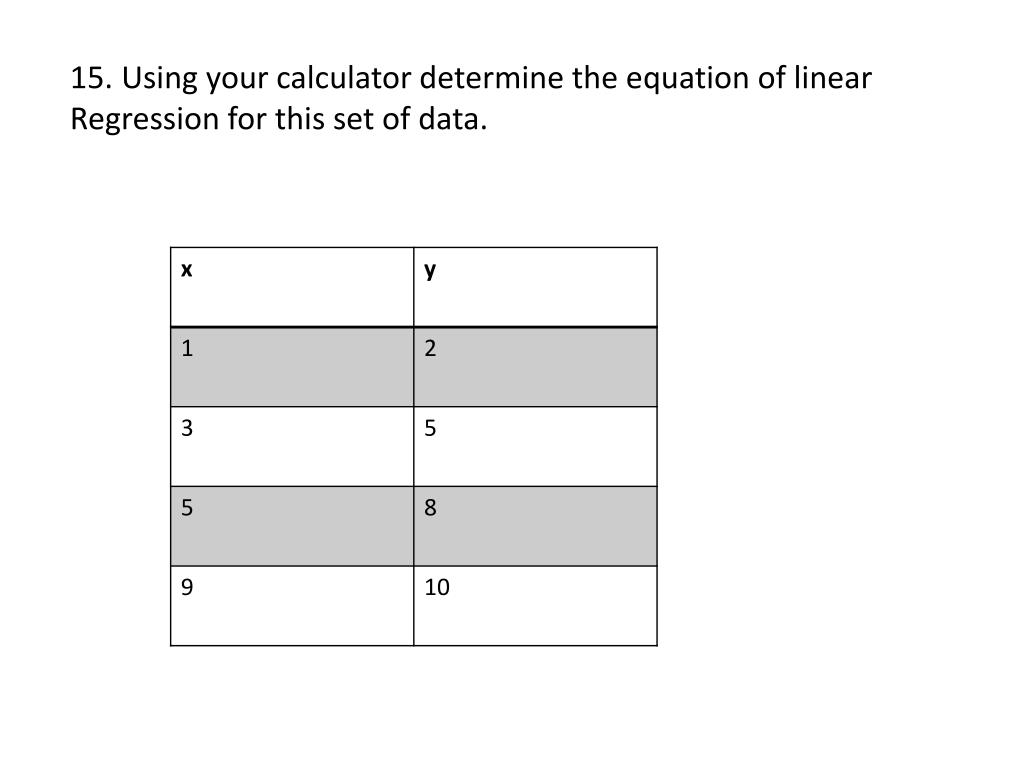Click the word 'determine' in the question
1024x768 pixels.
tap(491, 78)
